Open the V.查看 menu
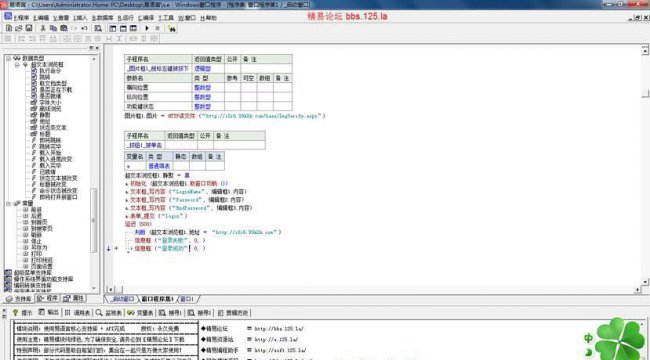This screenshot has height=360, width=650. (61, 18)
